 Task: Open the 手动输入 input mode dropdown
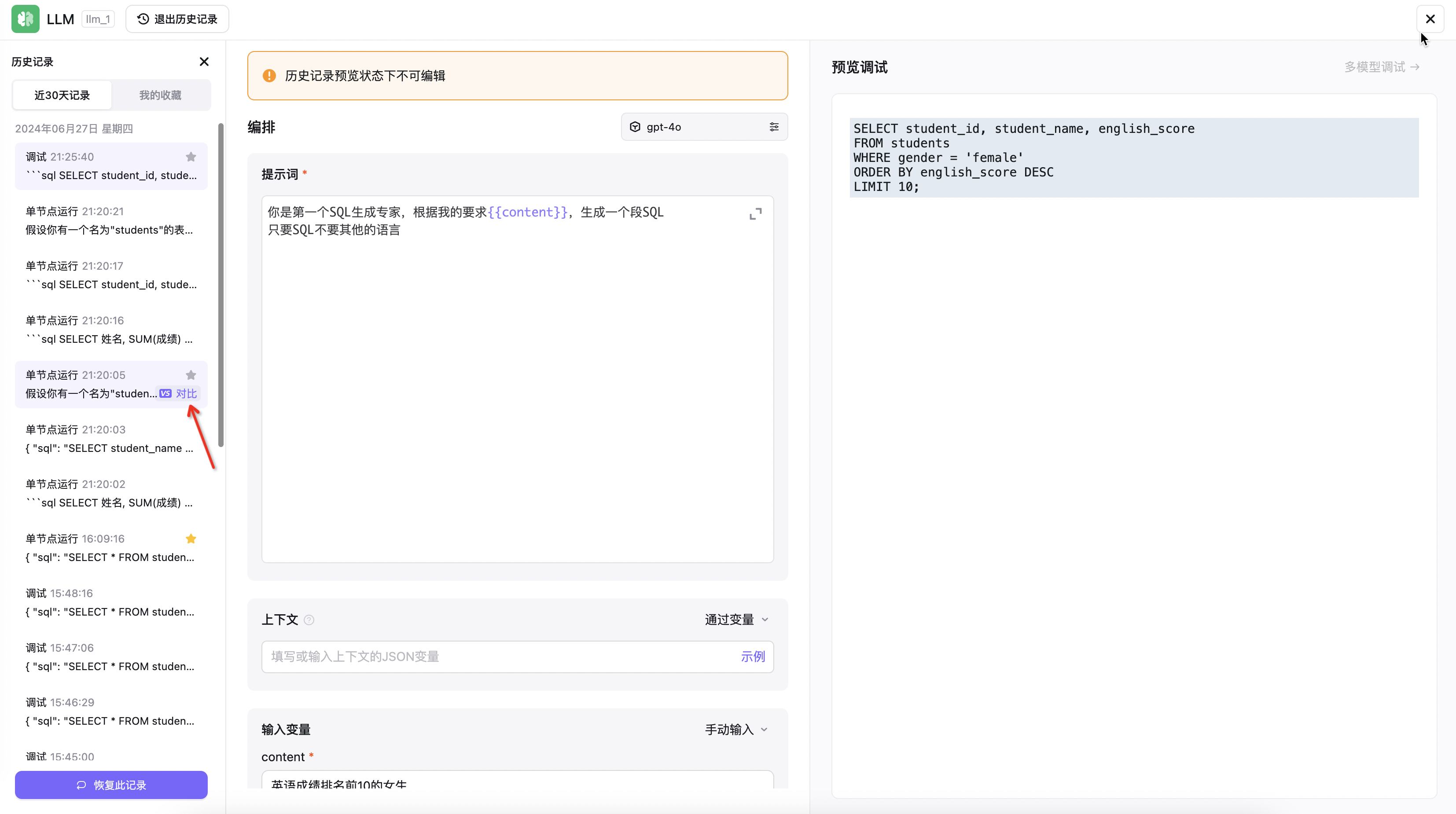click(736, 730)
